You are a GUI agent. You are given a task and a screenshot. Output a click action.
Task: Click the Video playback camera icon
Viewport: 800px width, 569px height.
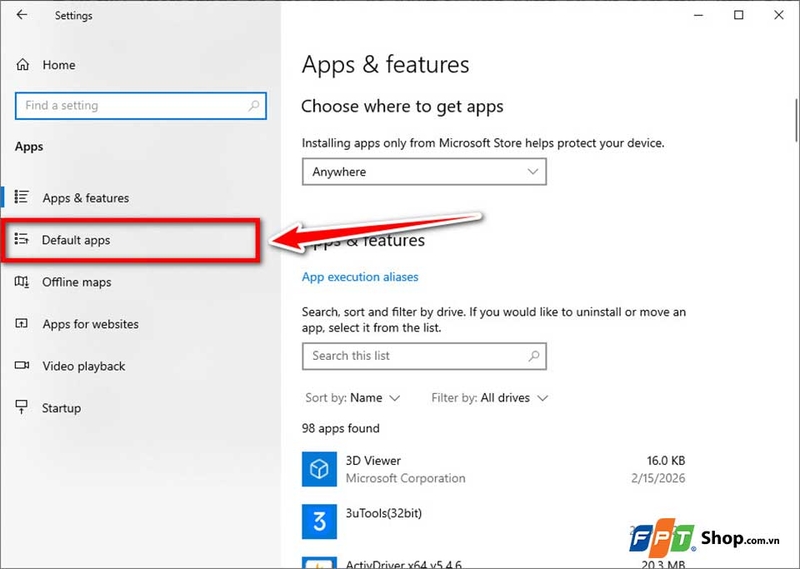pos(21,365)
